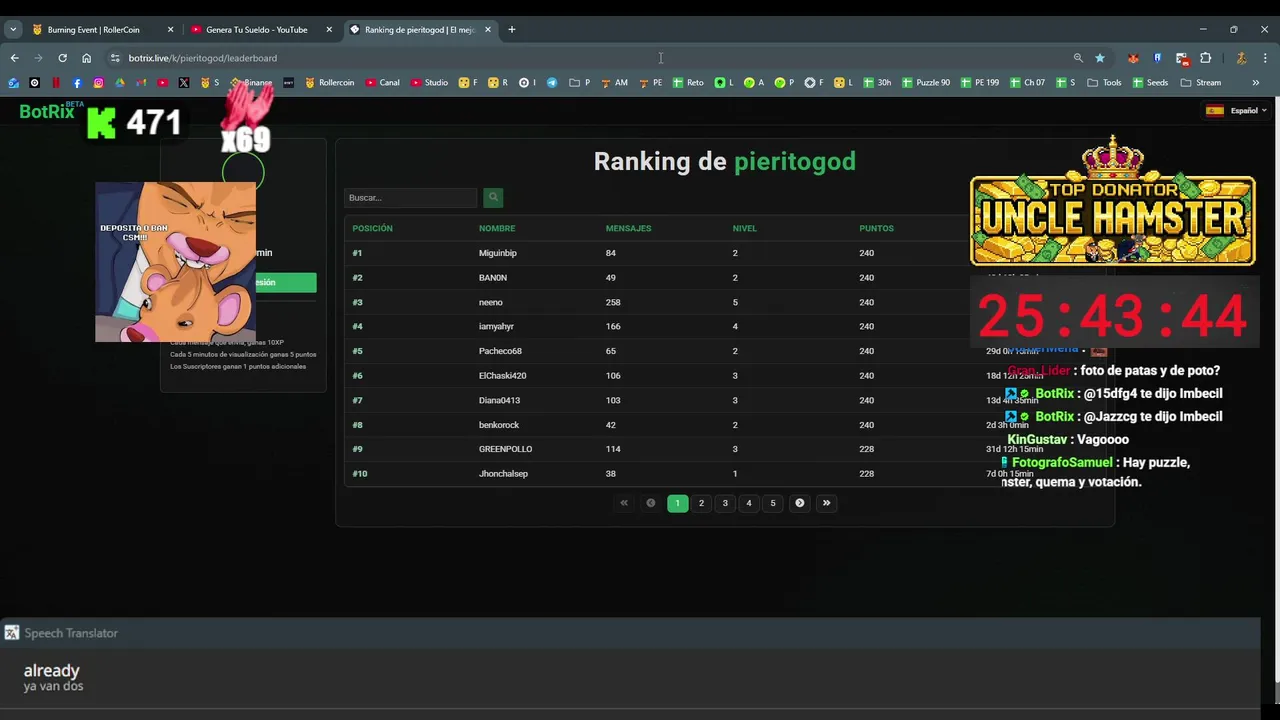Open the Binance bookmark
This screenshot has width=1280, height=720.
[251, 83]
